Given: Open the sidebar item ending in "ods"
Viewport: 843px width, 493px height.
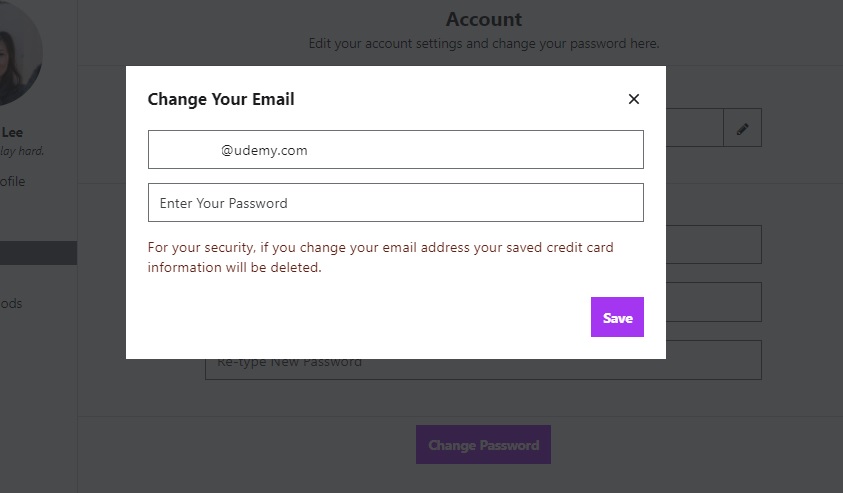Looking at the screenshot, I should pos(12,303).
